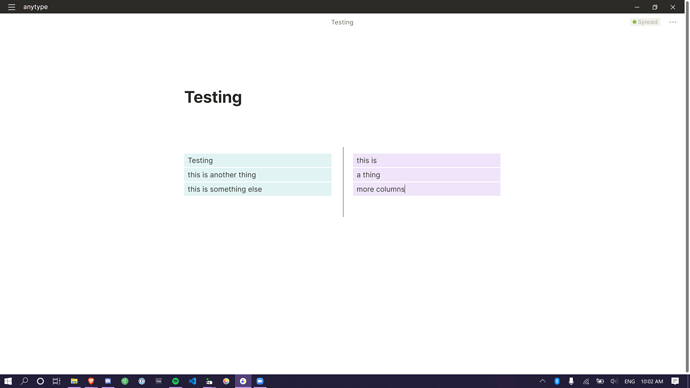The height and width of the screenshot is (388, 690).
Task: Place cursor in 'more columns' block
Action: point(426,189)
